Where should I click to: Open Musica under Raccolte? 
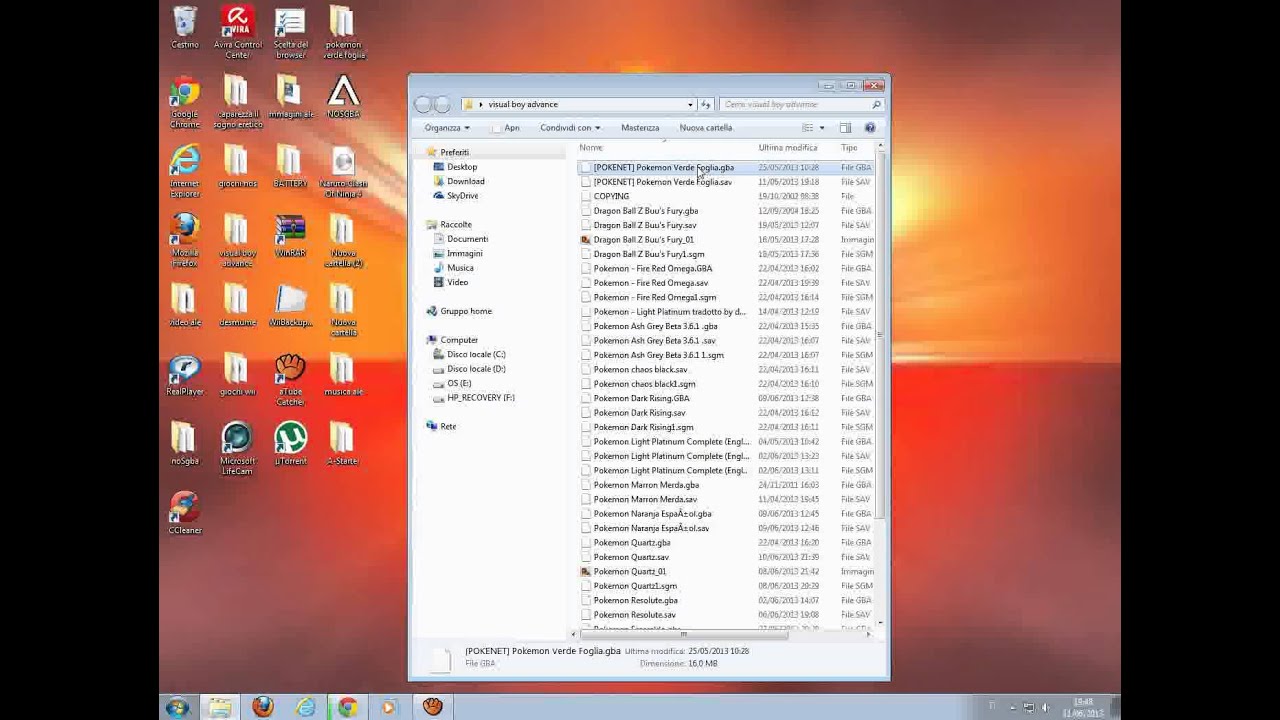[x=460, y=268]
